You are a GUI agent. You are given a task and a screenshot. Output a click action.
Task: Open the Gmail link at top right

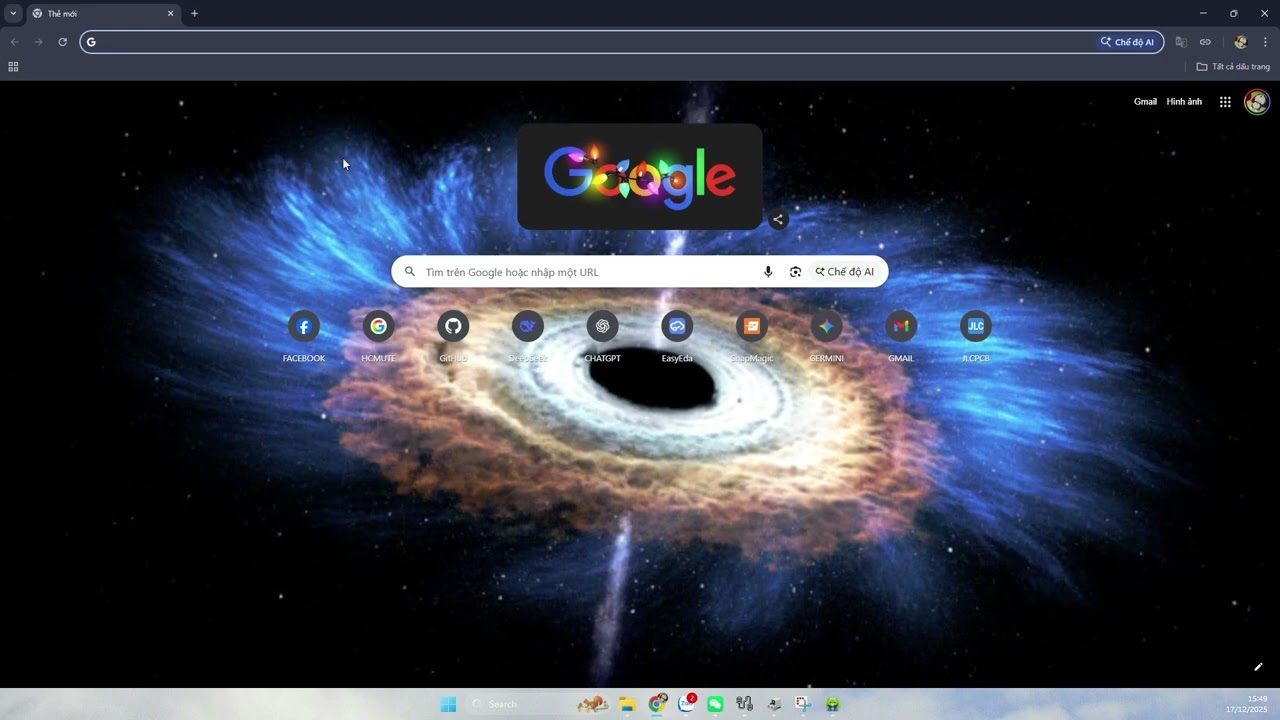[x=1145, y=102]
